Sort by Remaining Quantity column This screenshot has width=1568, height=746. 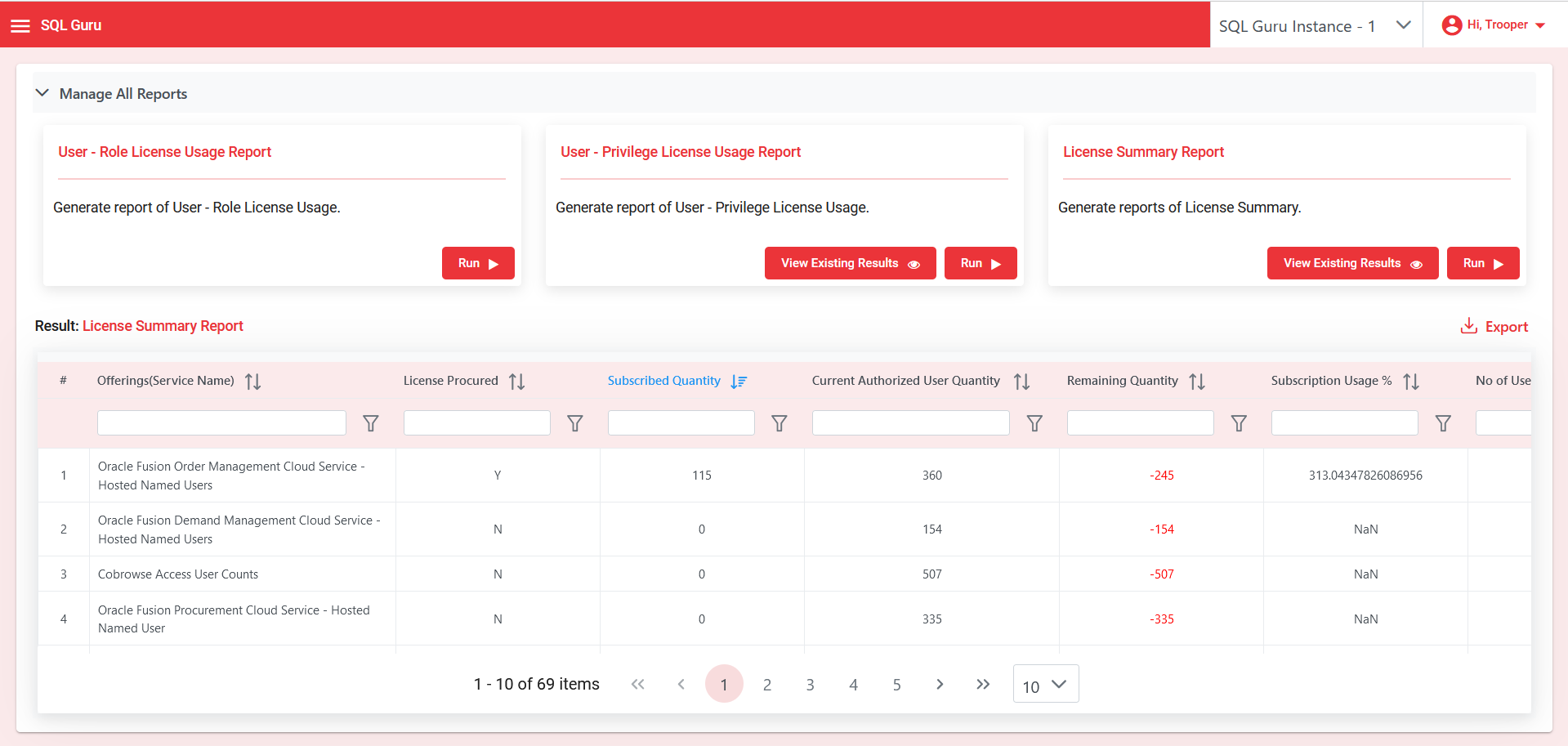(1197, 382)
